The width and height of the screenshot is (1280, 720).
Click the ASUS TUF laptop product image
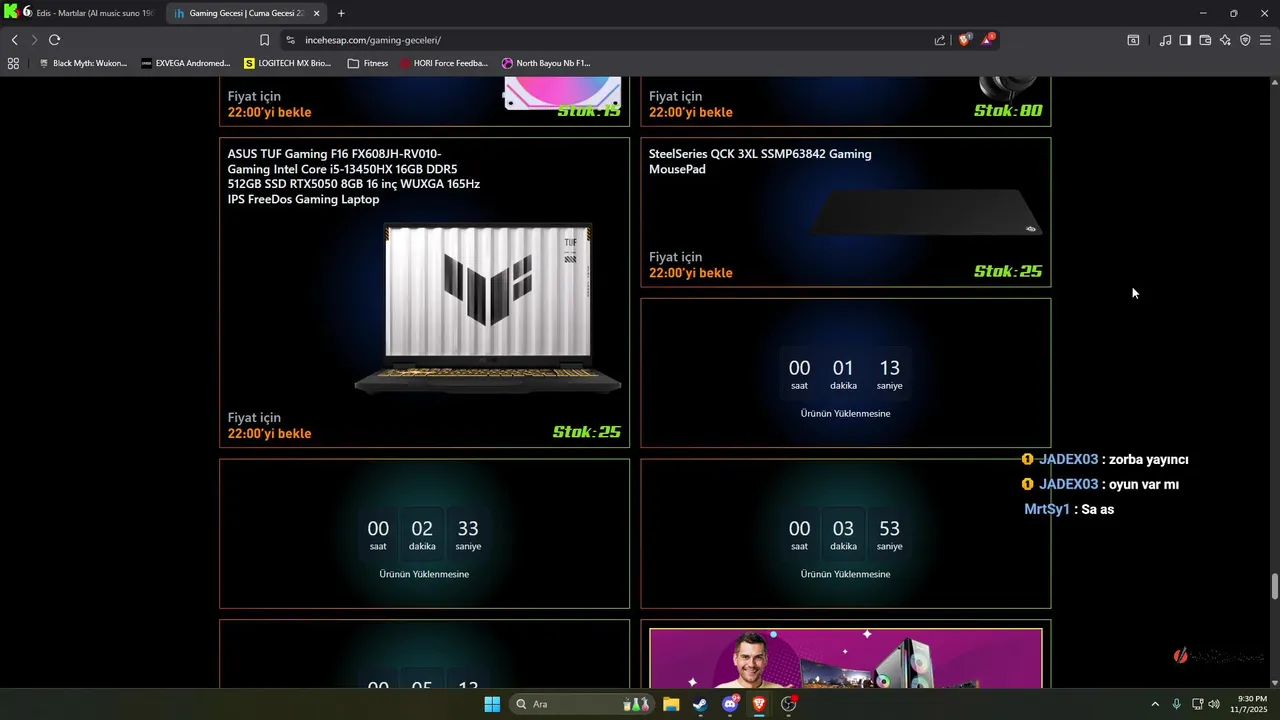(x=488, y=308)
